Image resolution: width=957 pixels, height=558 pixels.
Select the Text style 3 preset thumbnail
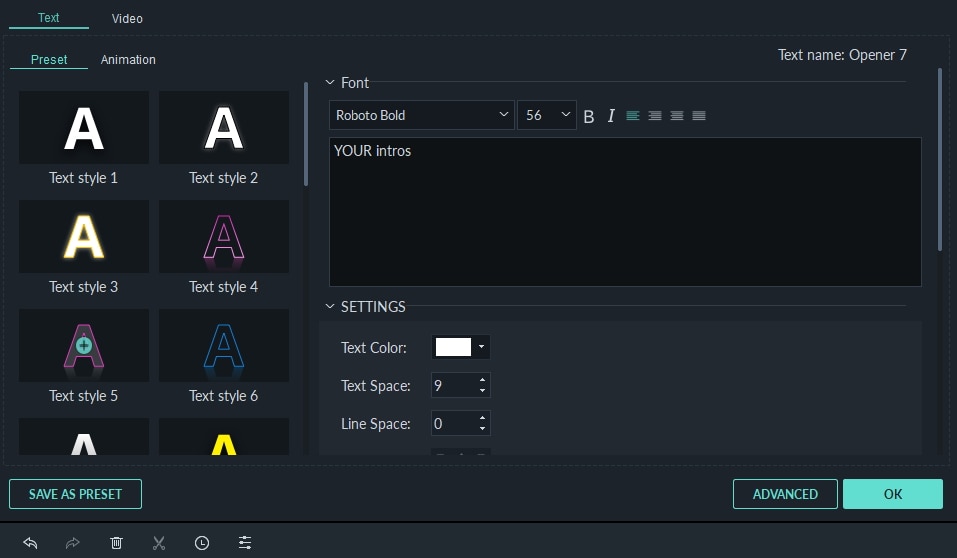pos(84,237)
